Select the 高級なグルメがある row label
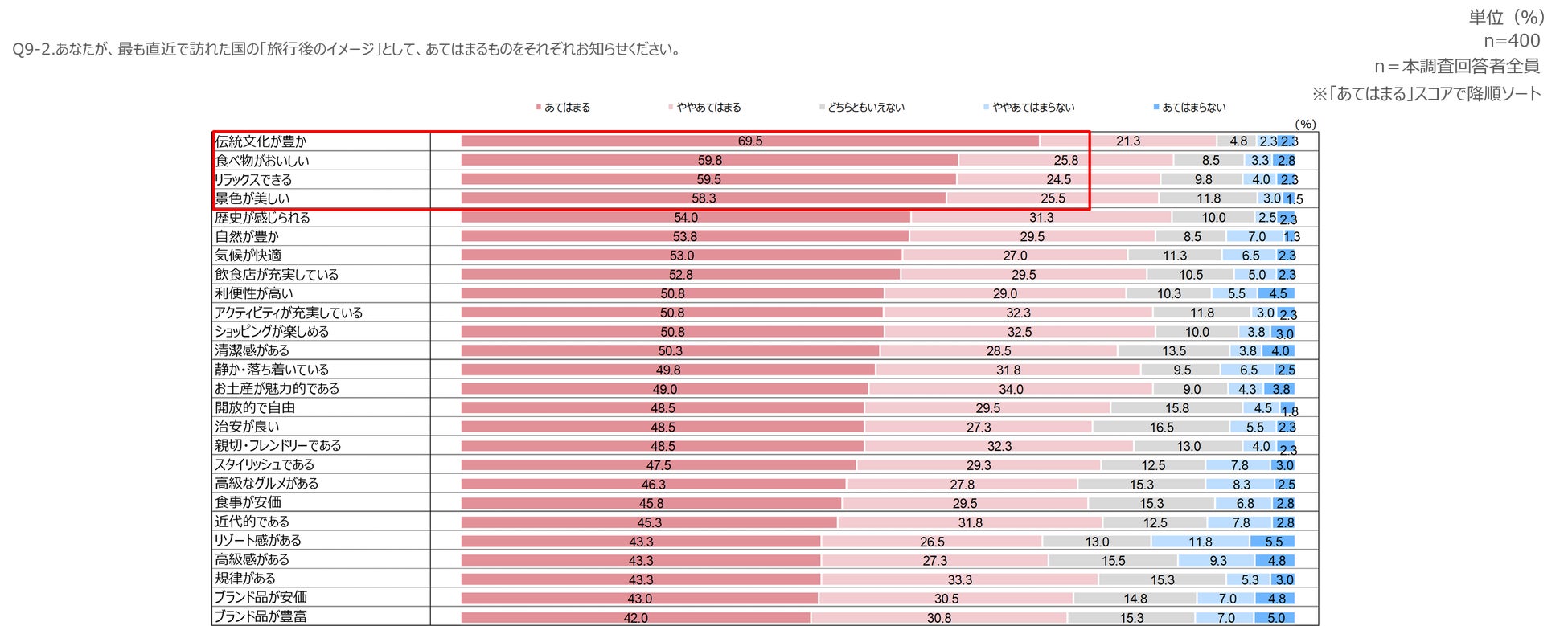 point(267,484)
